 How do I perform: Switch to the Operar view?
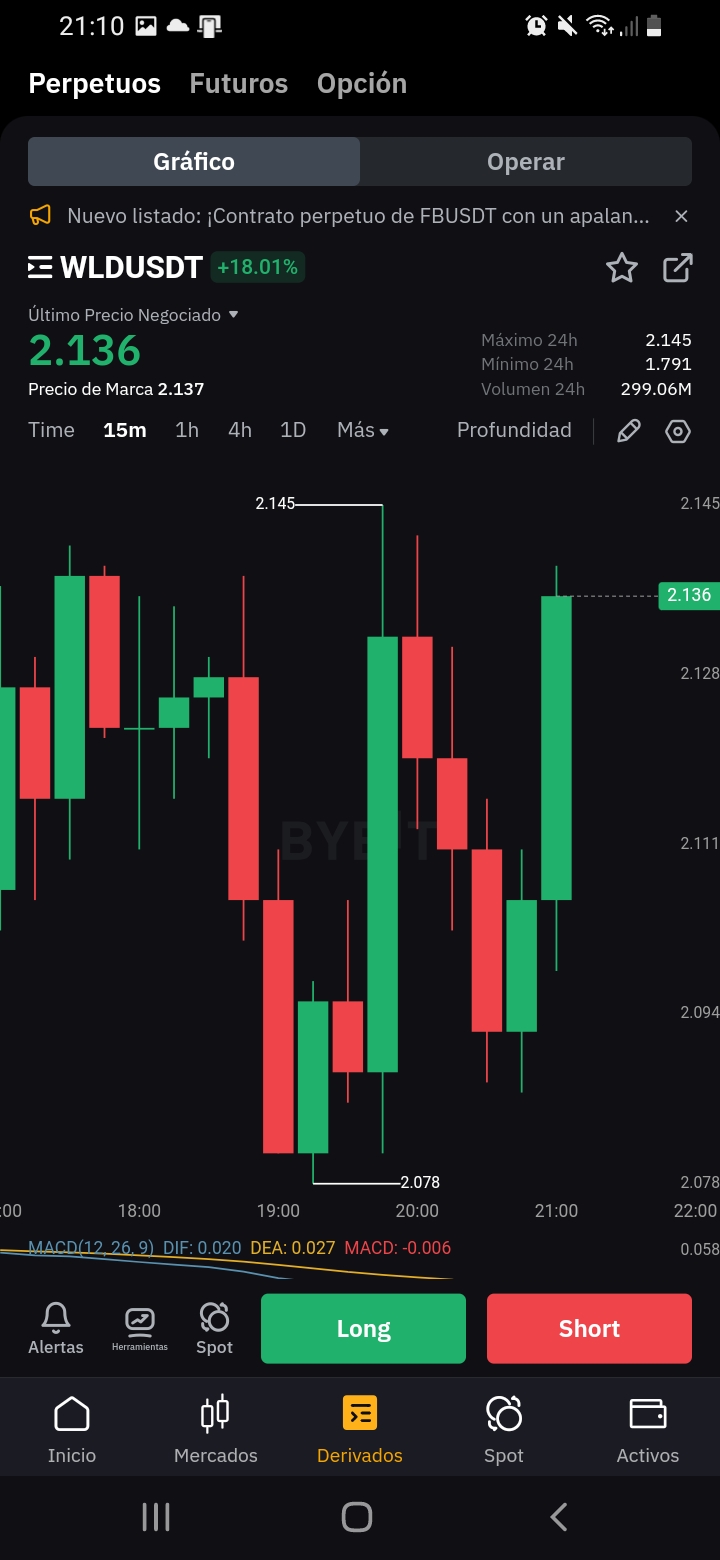[x=526, y=162]
